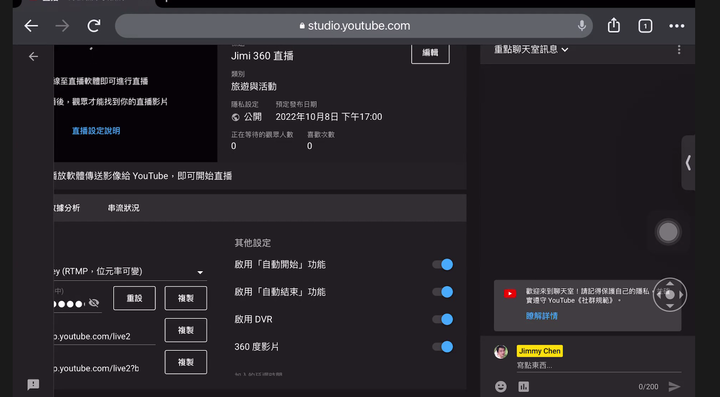720x397 pixels.
Task: Toggle the 啟用「自動結束」功能 switch
Action: [443, 292]
